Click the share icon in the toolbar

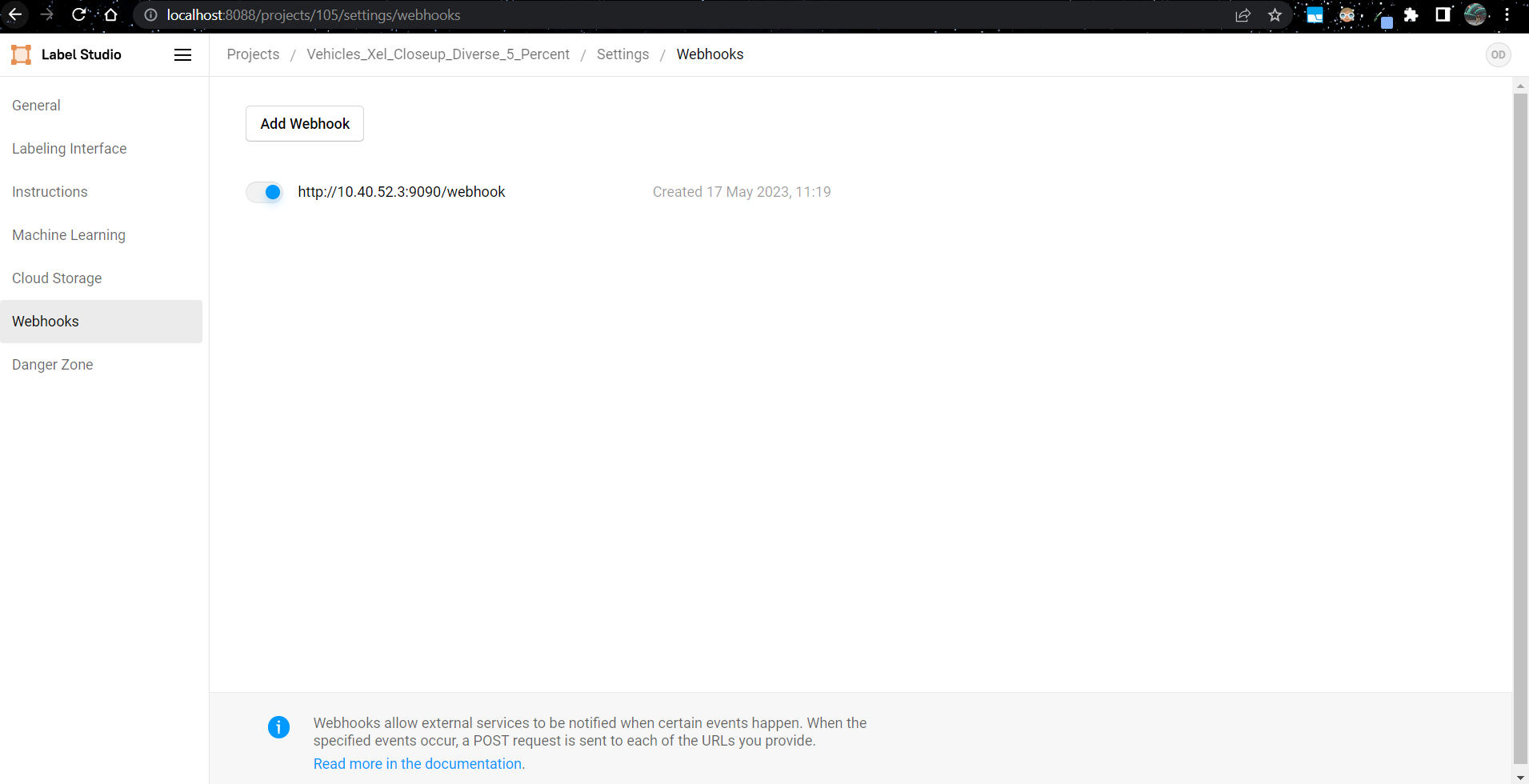[1243, 14]
